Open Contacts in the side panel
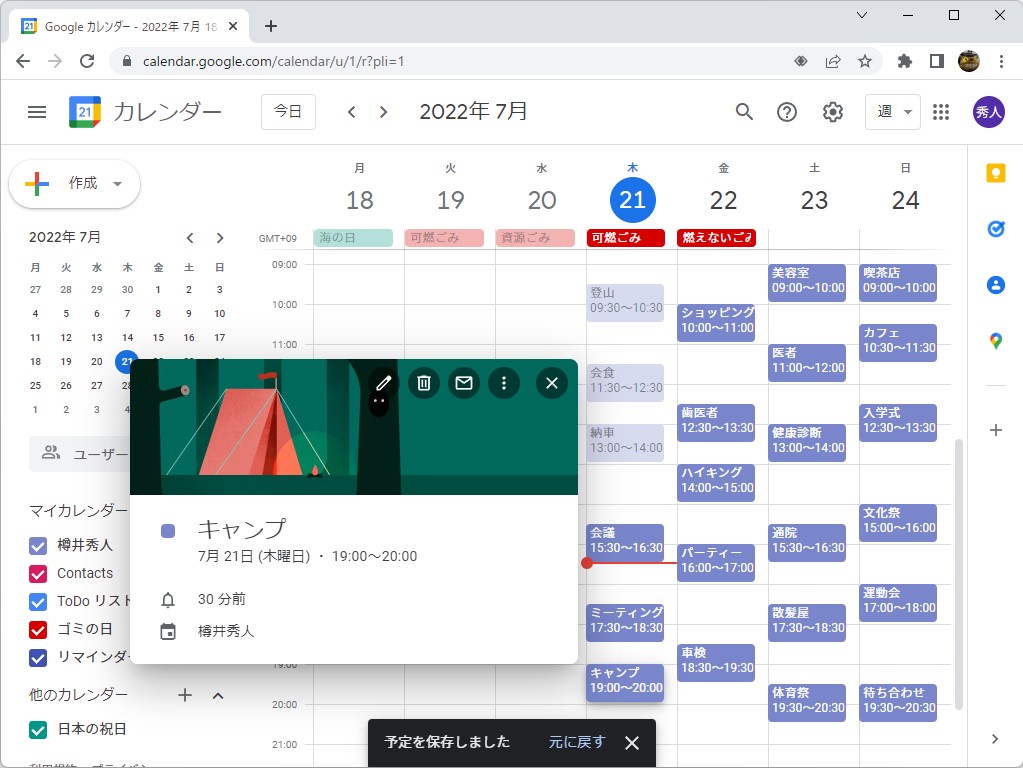1023x768 pixels. pos(995,284)
